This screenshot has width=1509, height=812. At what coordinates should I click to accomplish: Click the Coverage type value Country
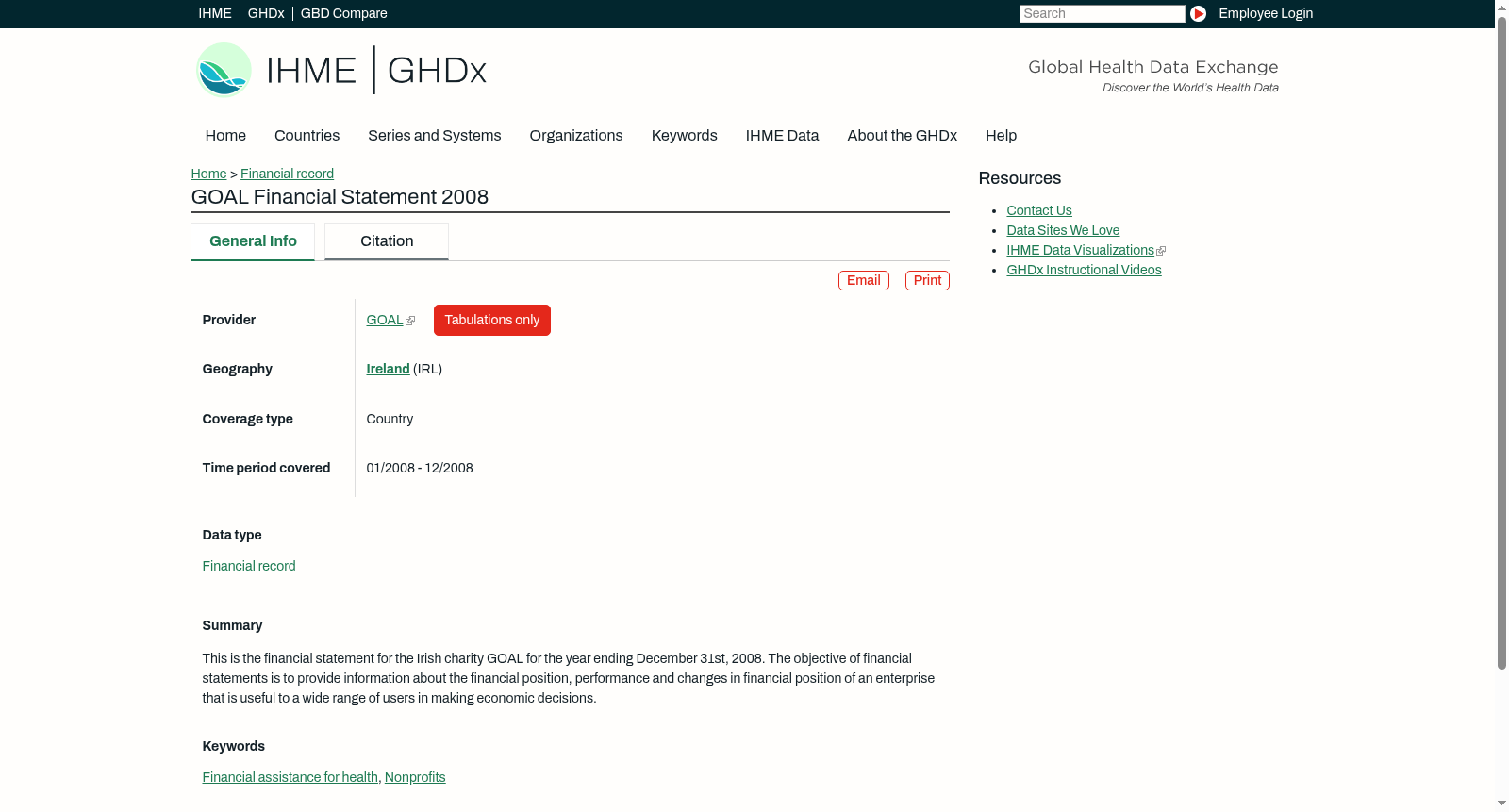pyautogui.click(x=390, y=420)
